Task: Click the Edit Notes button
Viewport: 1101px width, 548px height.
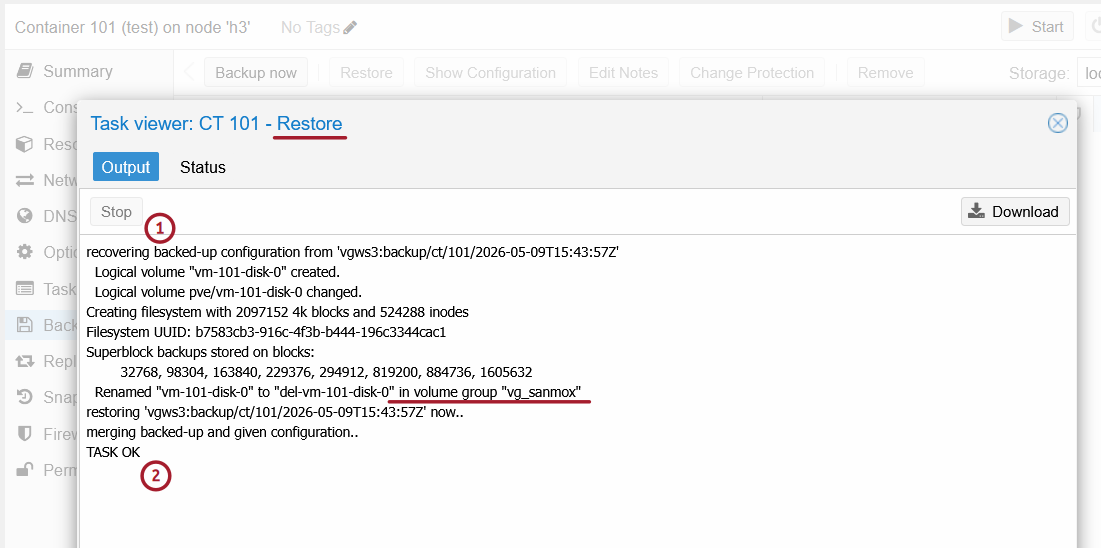Action: [x=624, y=72]
